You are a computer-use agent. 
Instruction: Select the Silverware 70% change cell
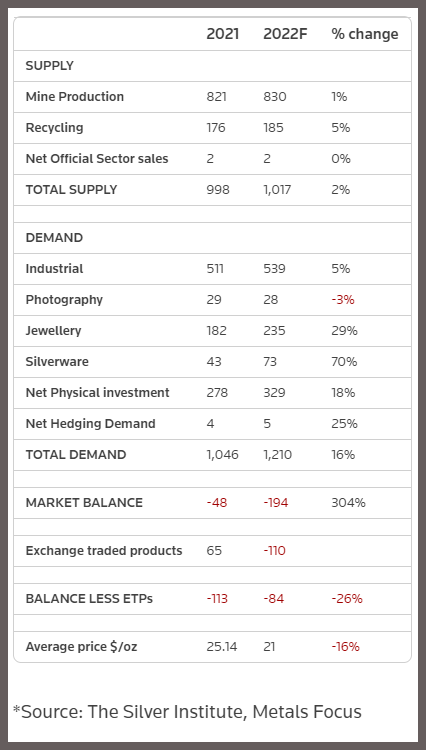(344, 362)
